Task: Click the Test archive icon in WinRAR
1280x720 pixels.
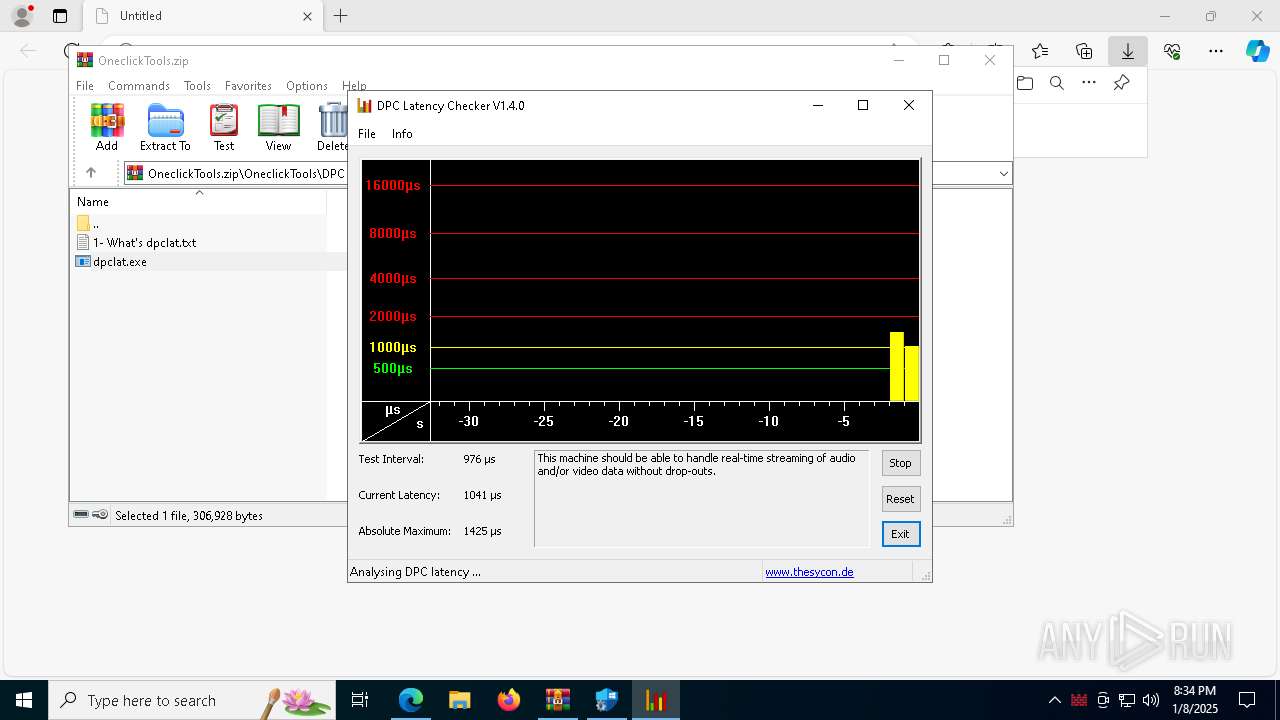Action: point(224,127)
